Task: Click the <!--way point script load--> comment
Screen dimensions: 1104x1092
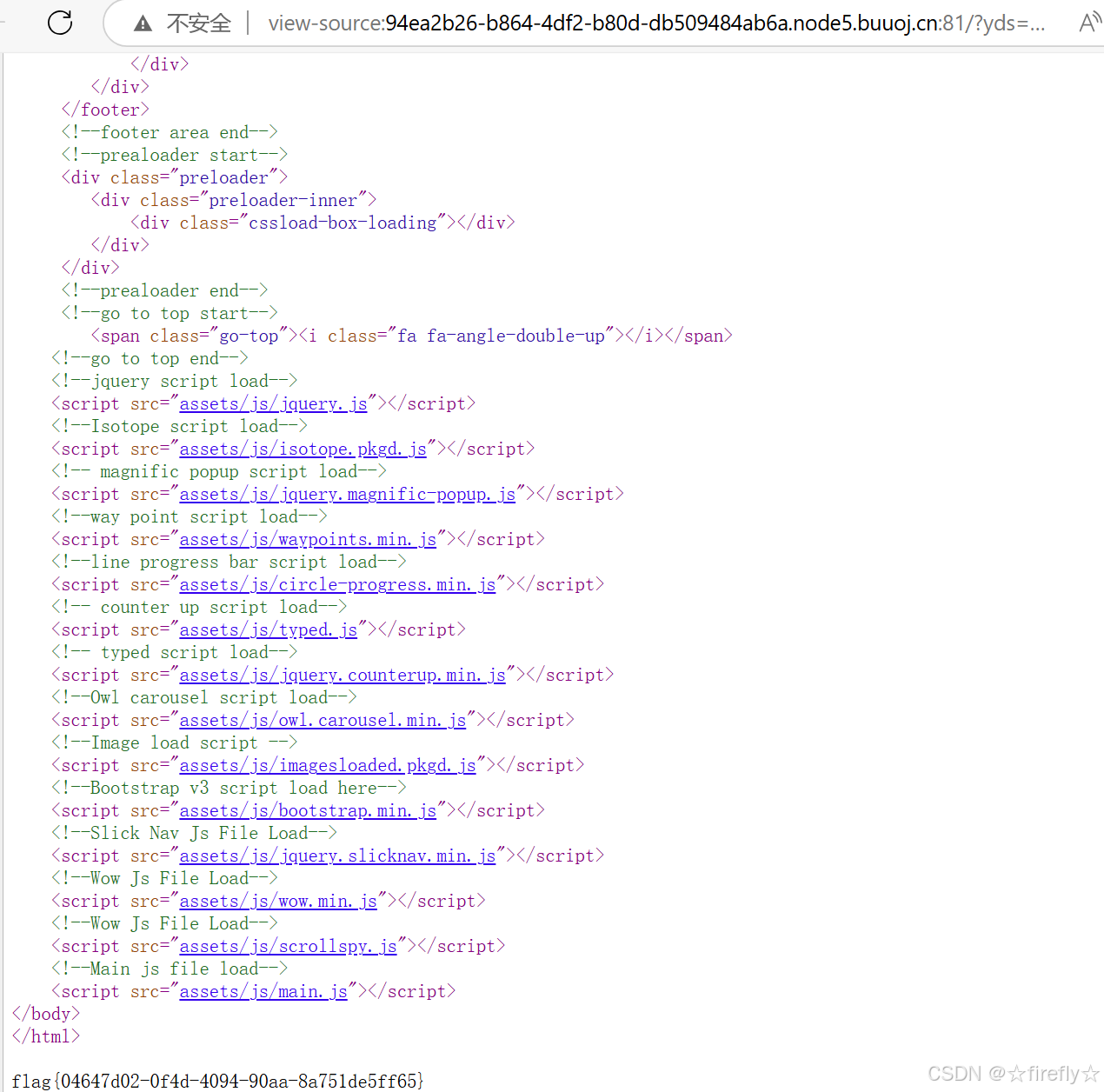Action: click(189, 516)
